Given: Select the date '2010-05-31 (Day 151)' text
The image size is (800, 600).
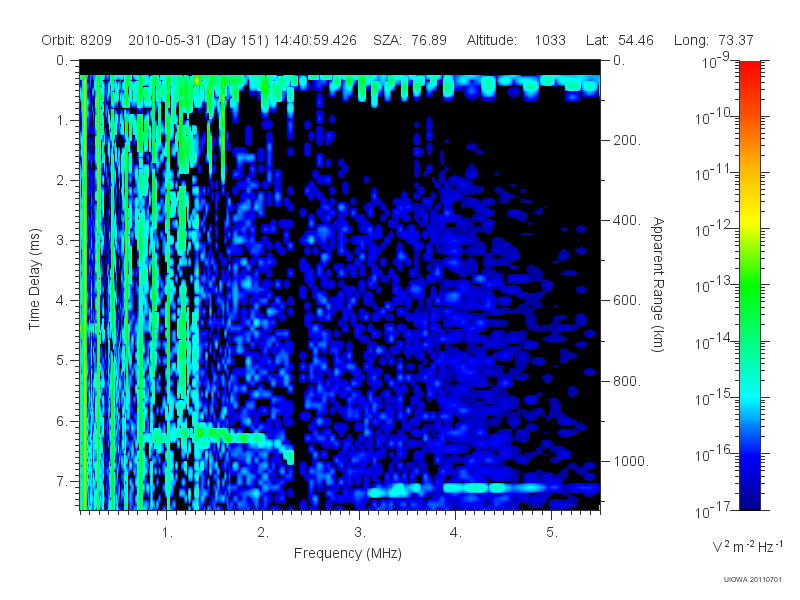Looking at the screenshot, I should point(198,40).
